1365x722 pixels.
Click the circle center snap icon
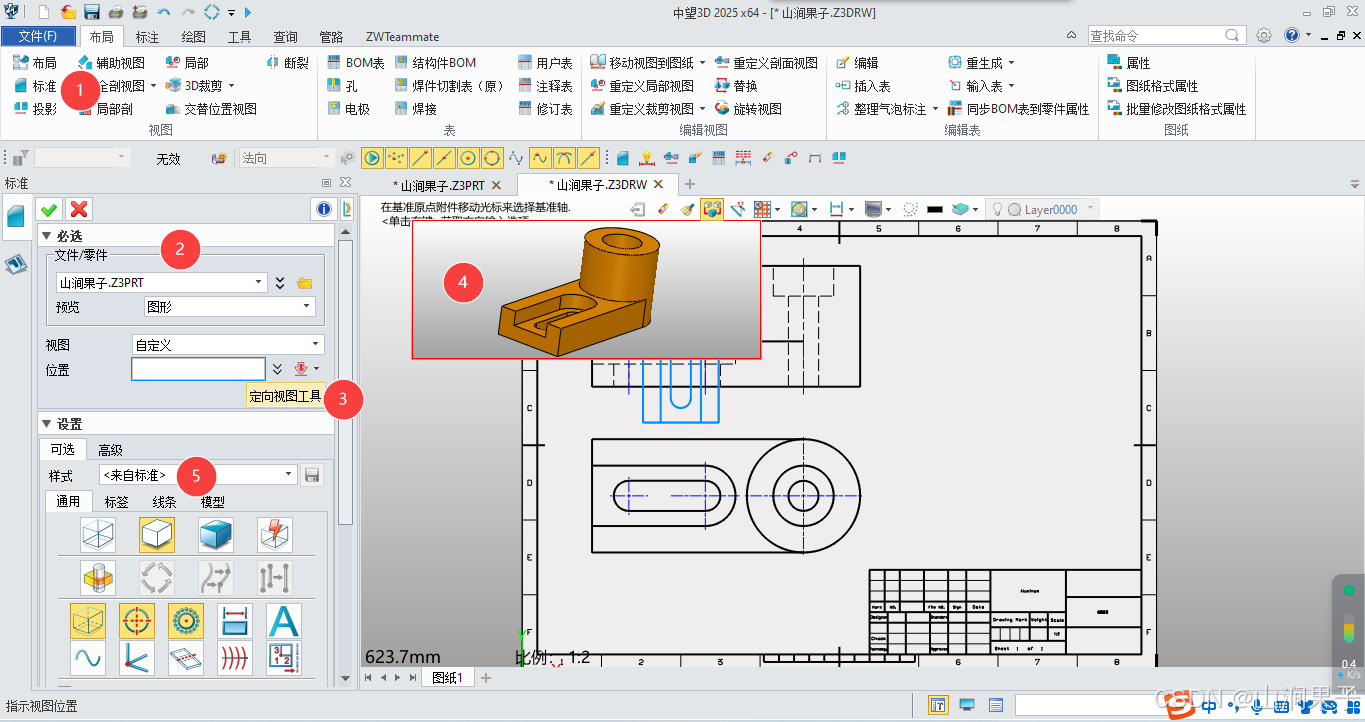[468, 157]
